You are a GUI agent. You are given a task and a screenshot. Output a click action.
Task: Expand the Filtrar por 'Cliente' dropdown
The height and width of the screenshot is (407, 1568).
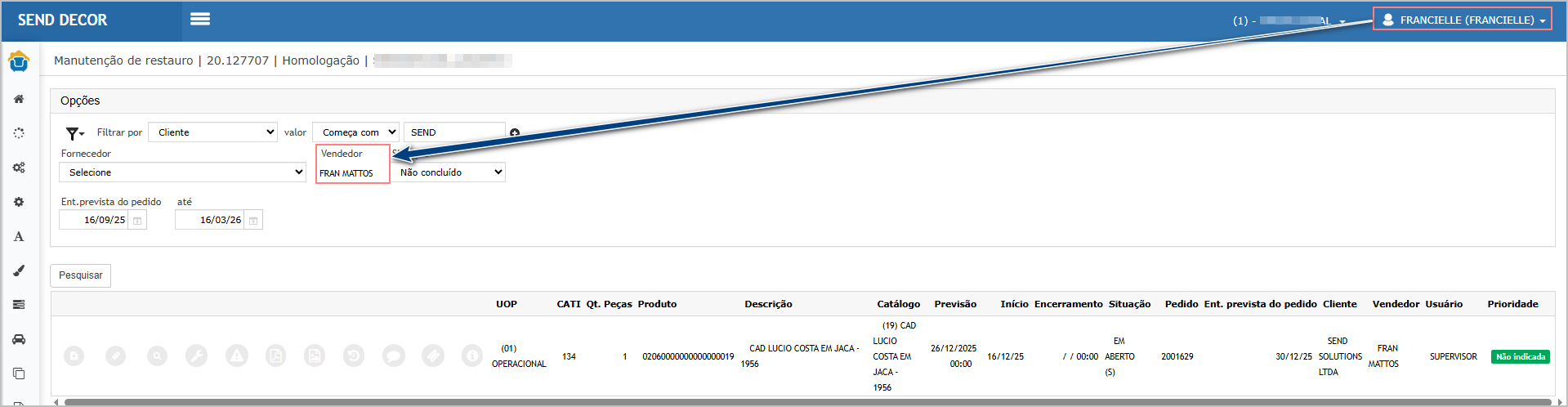coord(212,132)
